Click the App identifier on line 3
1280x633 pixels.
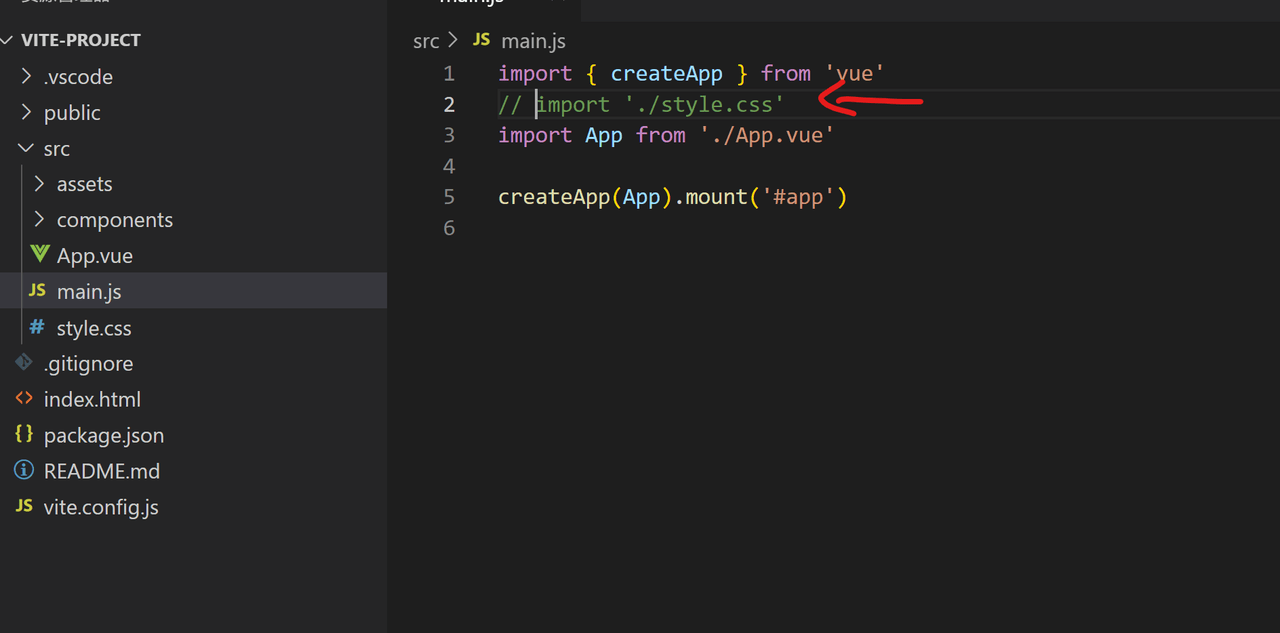coord(604,135)
